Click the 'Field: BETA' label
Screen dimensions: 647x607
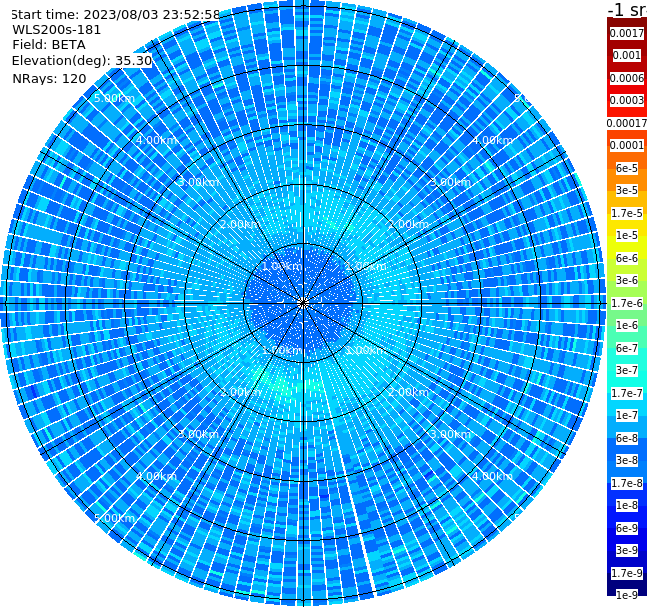click(49, 45)
